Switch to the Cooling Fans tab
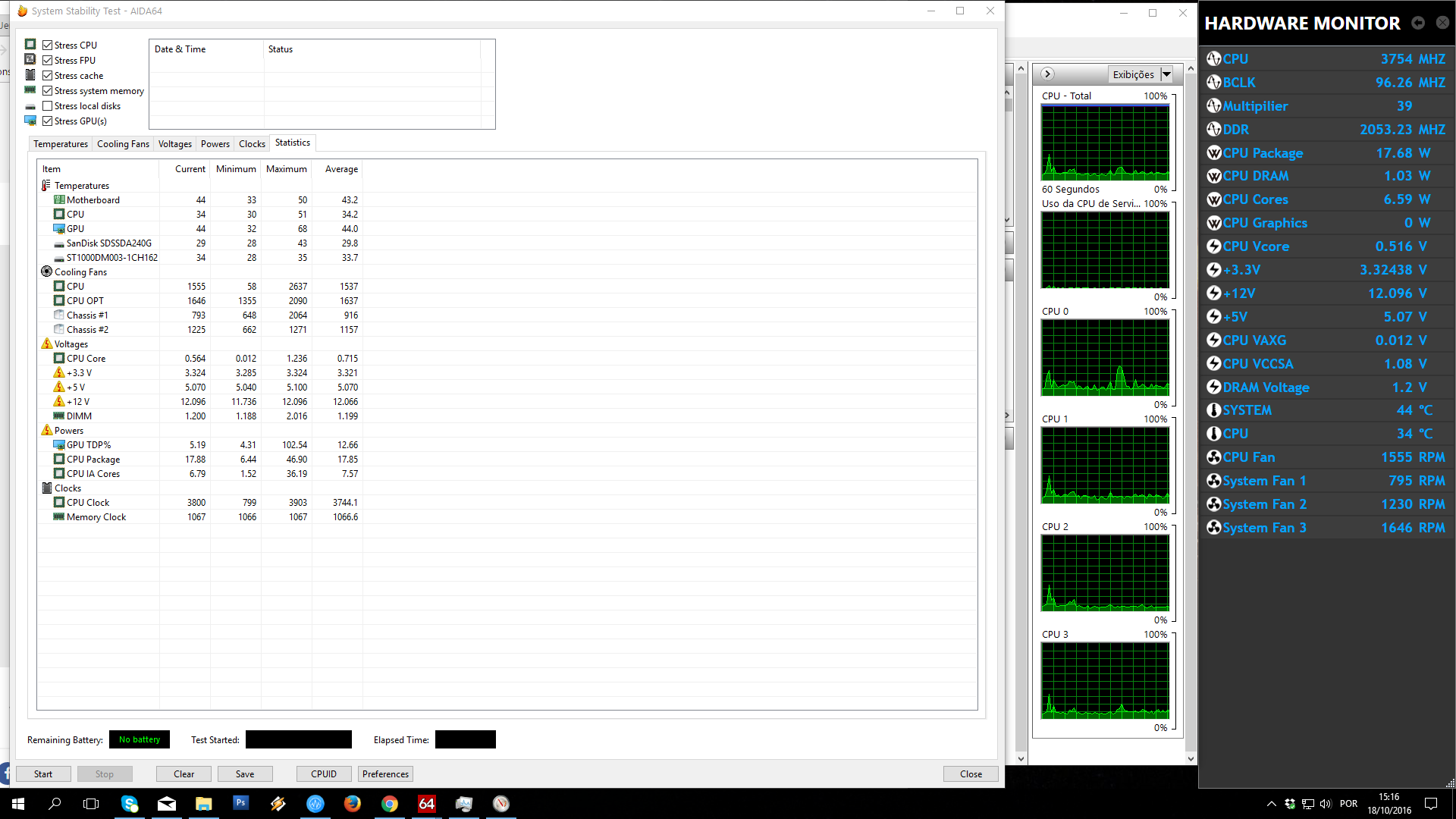 [123, 144]
